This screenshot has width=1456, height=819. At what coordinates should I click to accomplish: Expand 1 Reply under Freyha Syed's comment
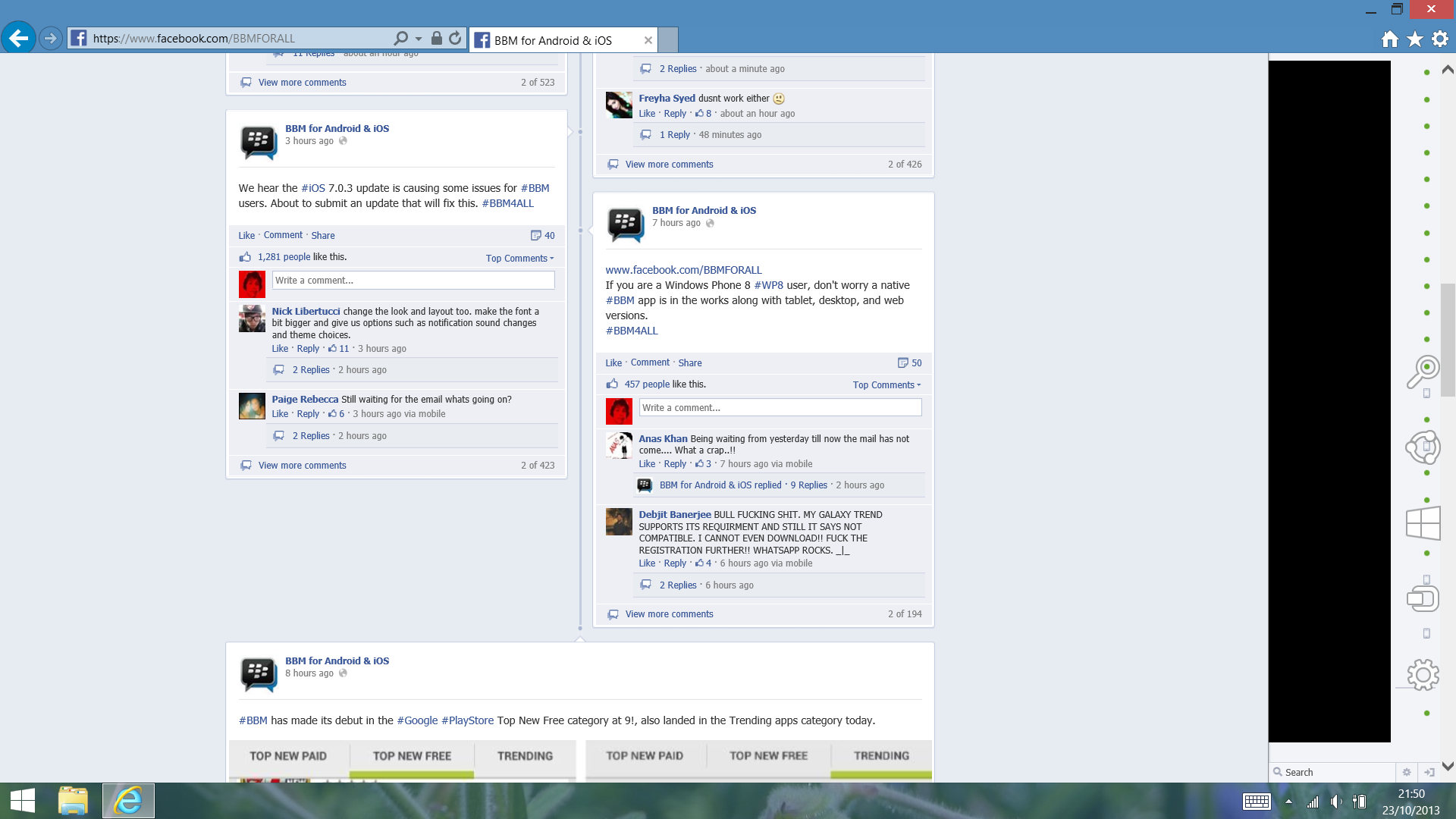(675, 135)
